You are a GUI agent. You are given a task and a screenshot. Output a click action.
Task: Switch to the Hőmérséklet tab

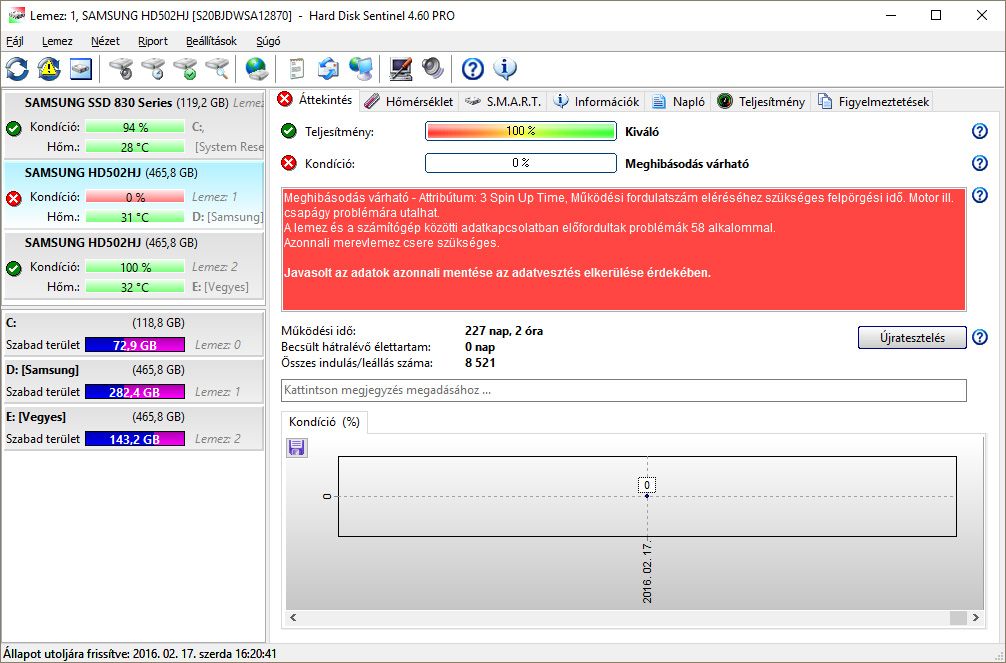click(409, 101)
